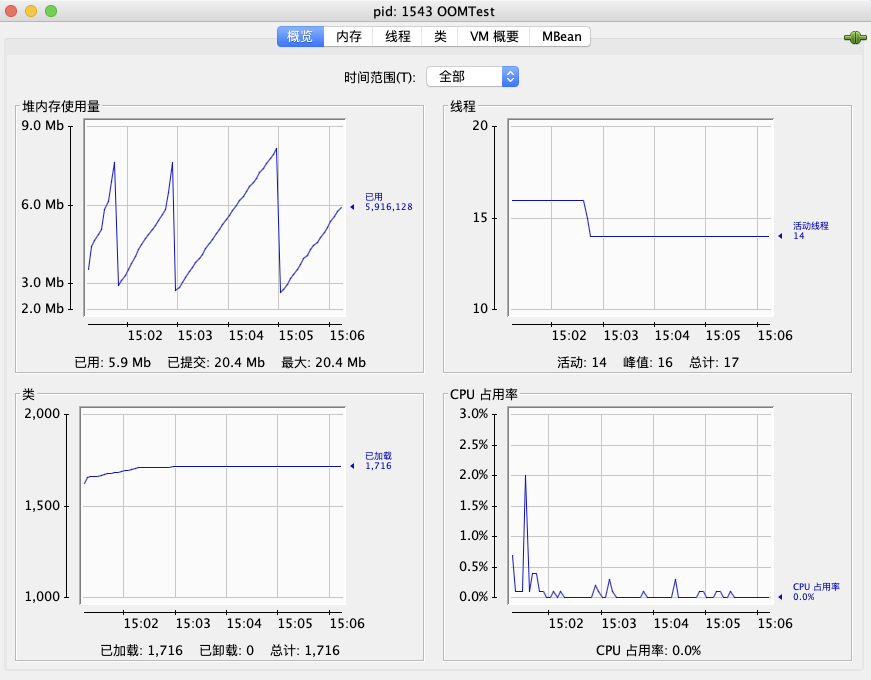Click the yellow minimize window button
The width and height of the screenshot is (871, 680).
31,11
